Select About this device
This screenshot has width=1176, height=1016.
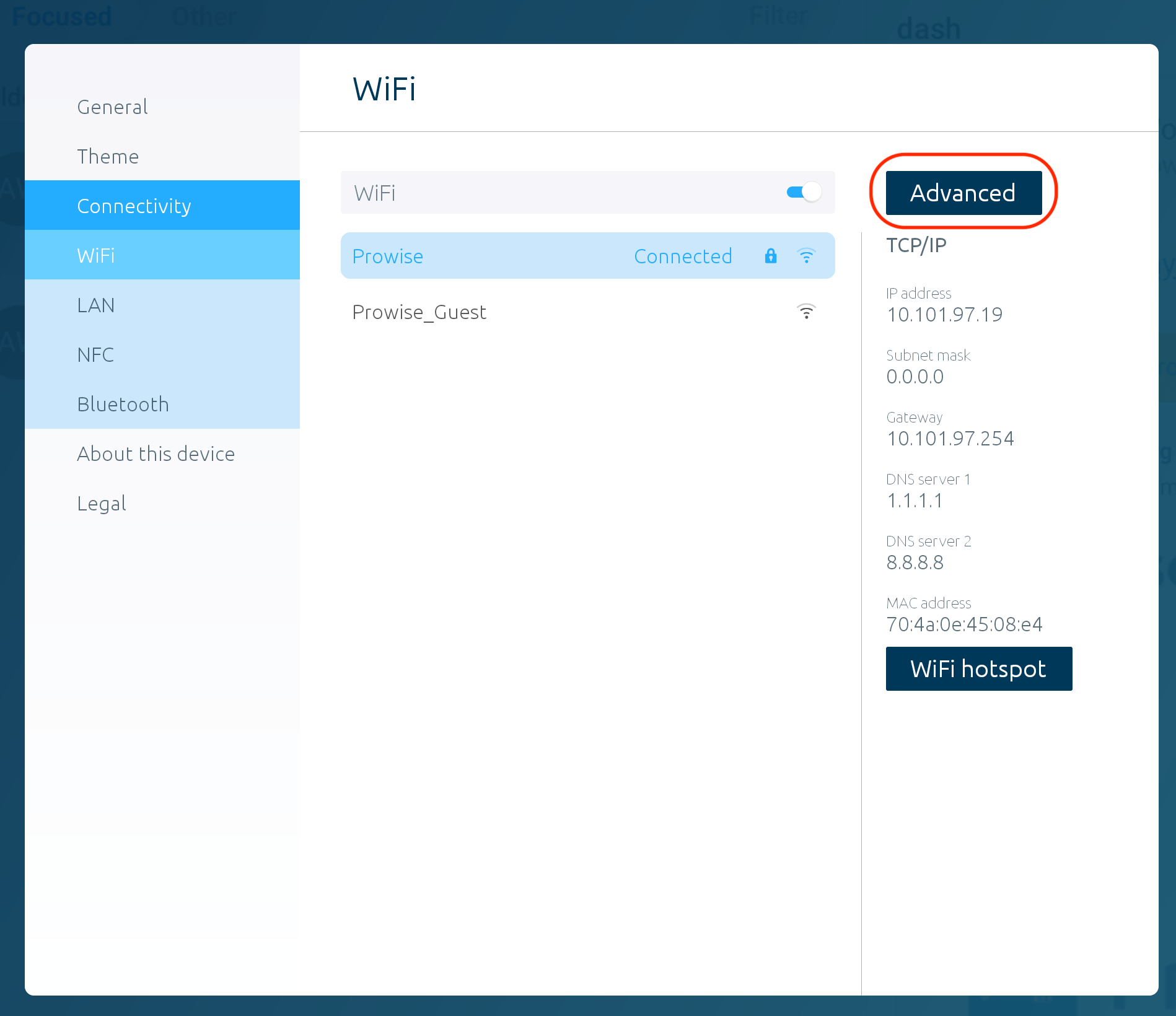click(156, 453)
